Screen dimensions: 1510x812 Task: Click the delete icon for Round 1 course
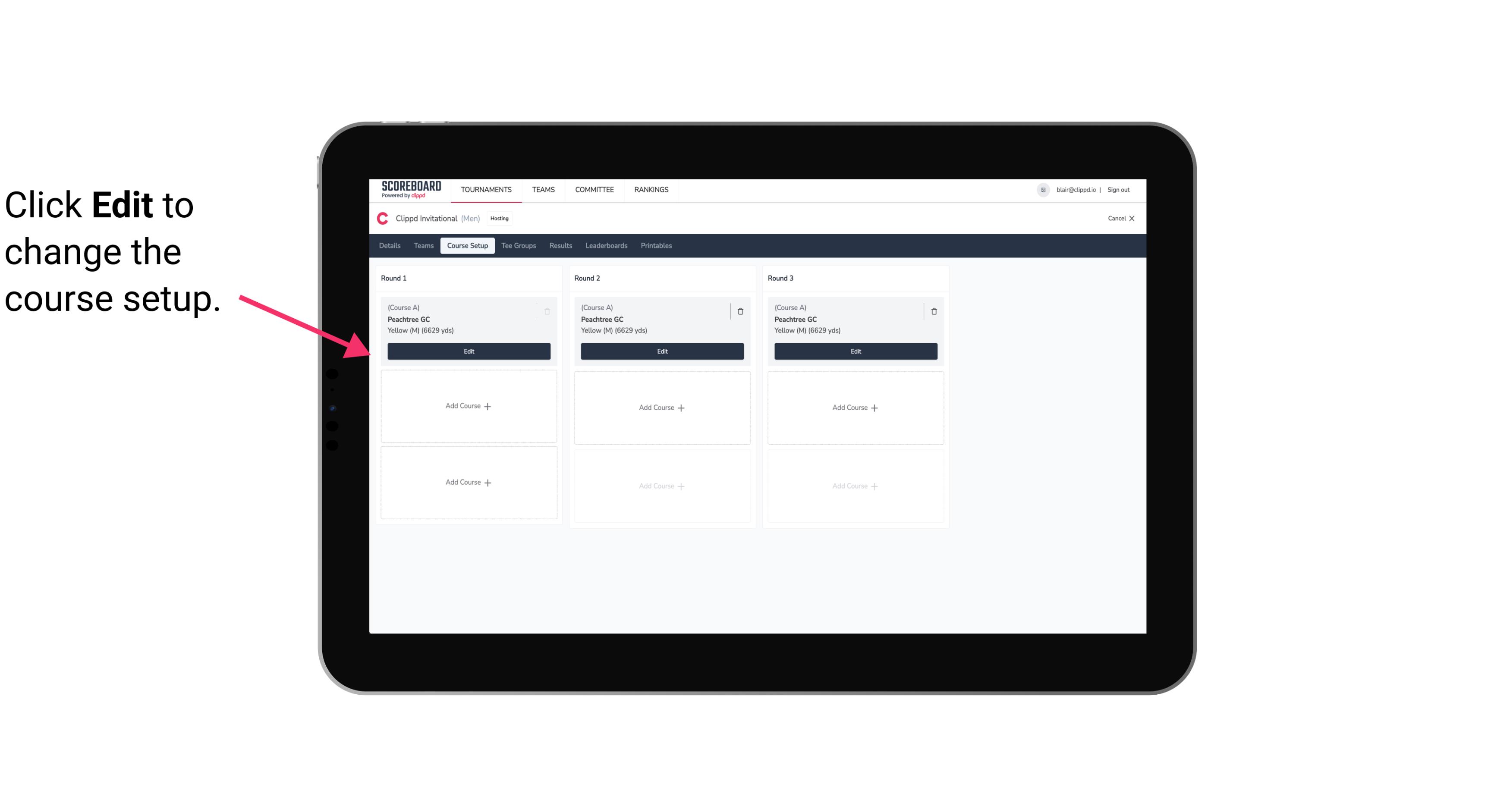tap(548, 311)
